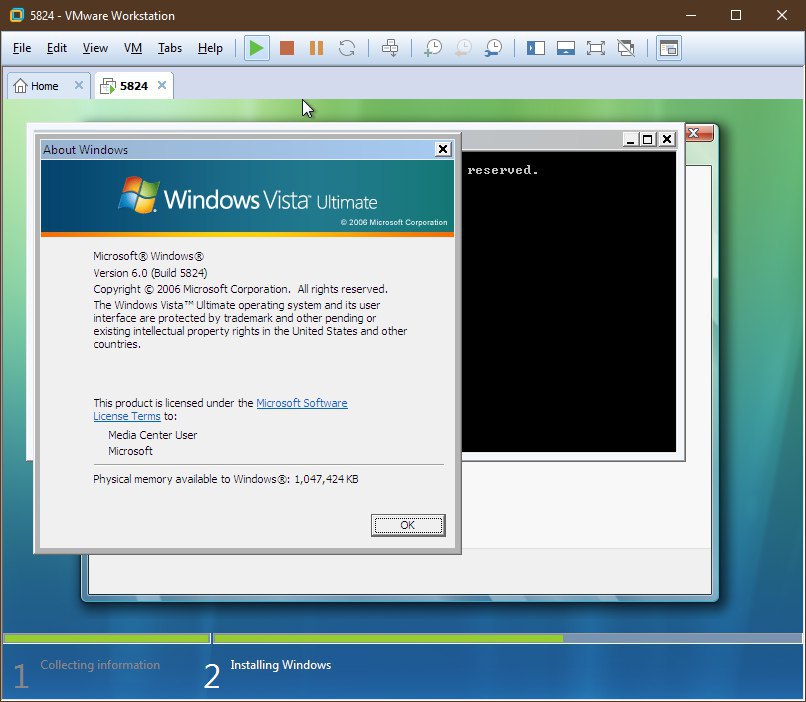Close the 5824 tab
Viewport: 806px width, 702px height.
tap(162, 85)
